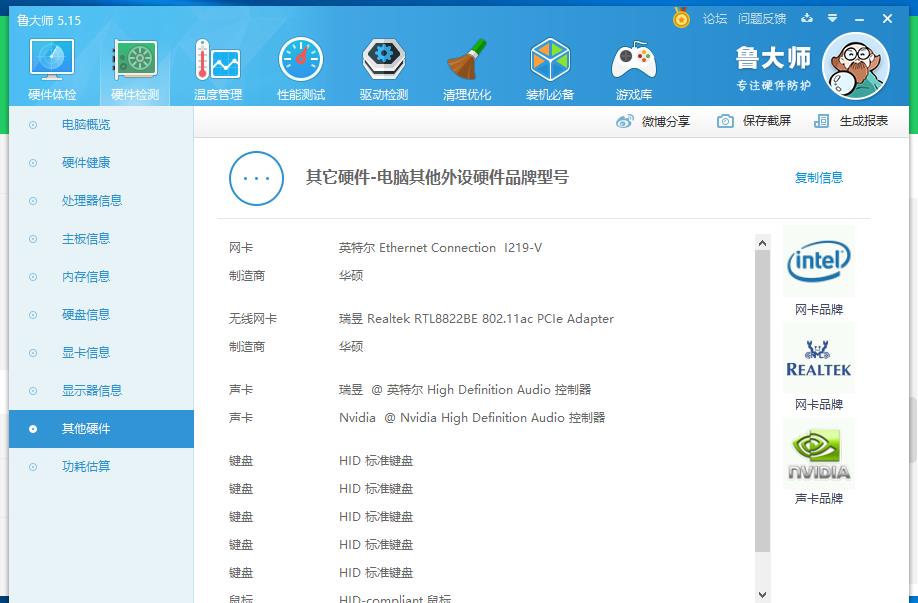Screen dimensions: 918x603
Task: Click 保存截屏 save screenshot button
Action: point(755,121)
